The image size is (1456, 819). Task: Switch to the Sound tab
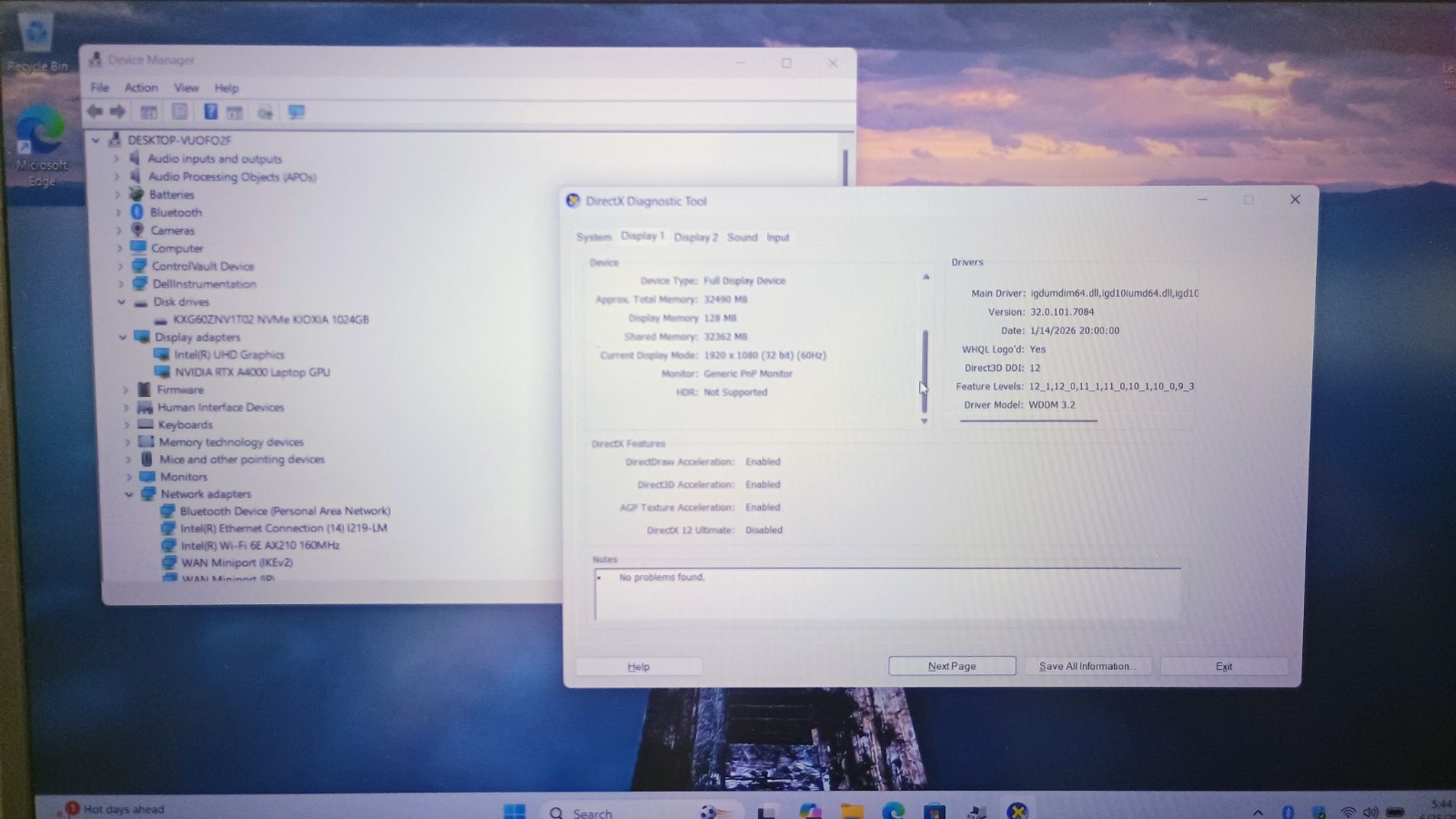742,237
